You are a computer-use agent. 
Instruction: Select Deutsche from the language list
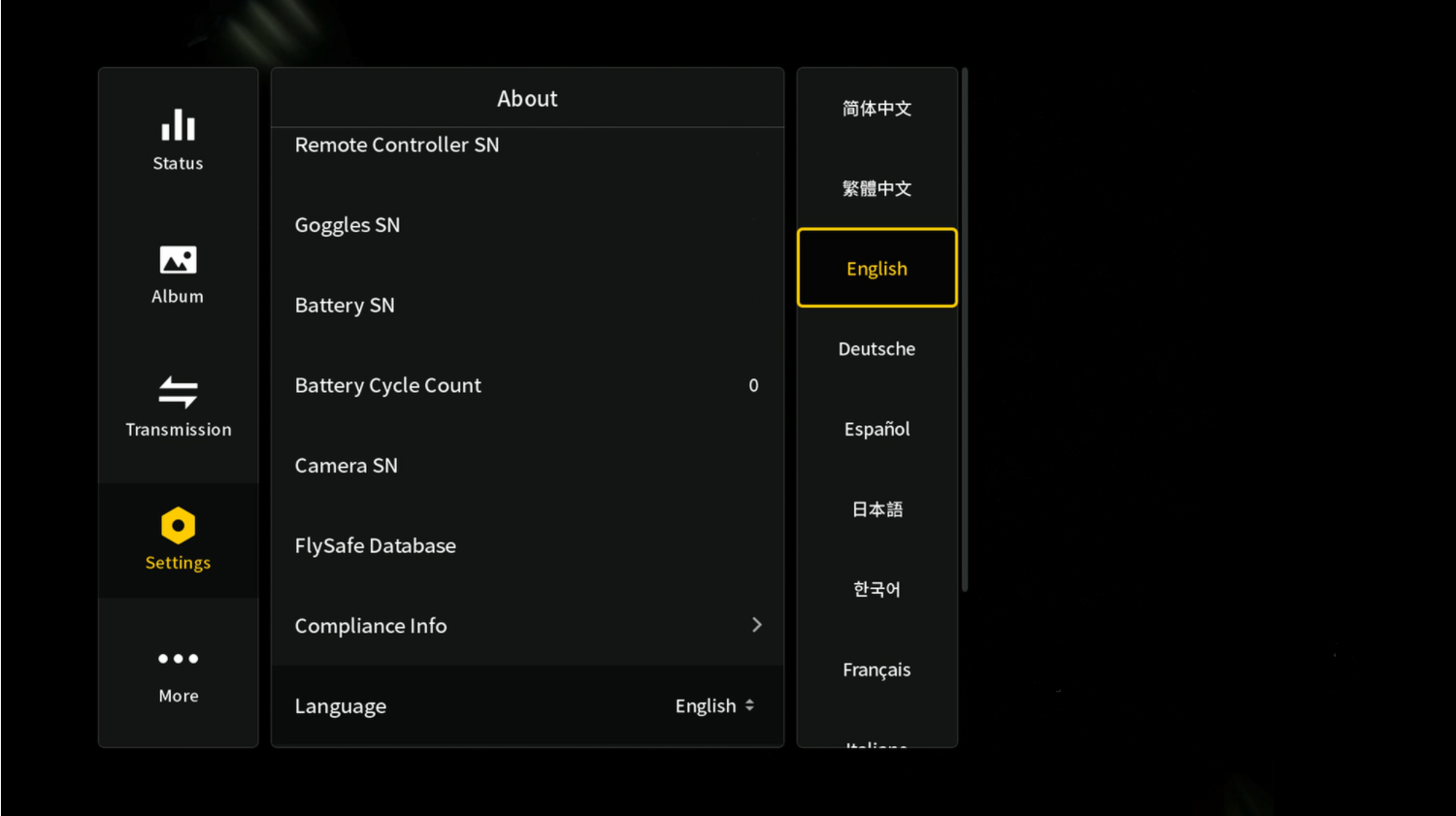tap(877, 348)
